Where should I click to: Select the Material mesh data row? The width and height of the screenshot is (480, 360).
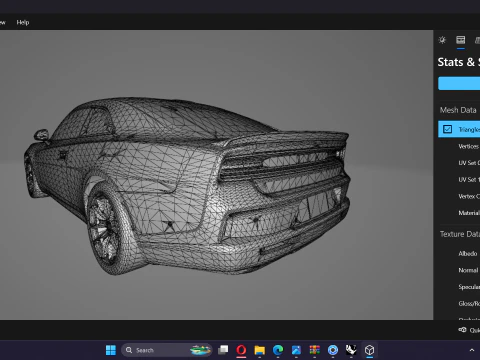[x=459, y=213]
